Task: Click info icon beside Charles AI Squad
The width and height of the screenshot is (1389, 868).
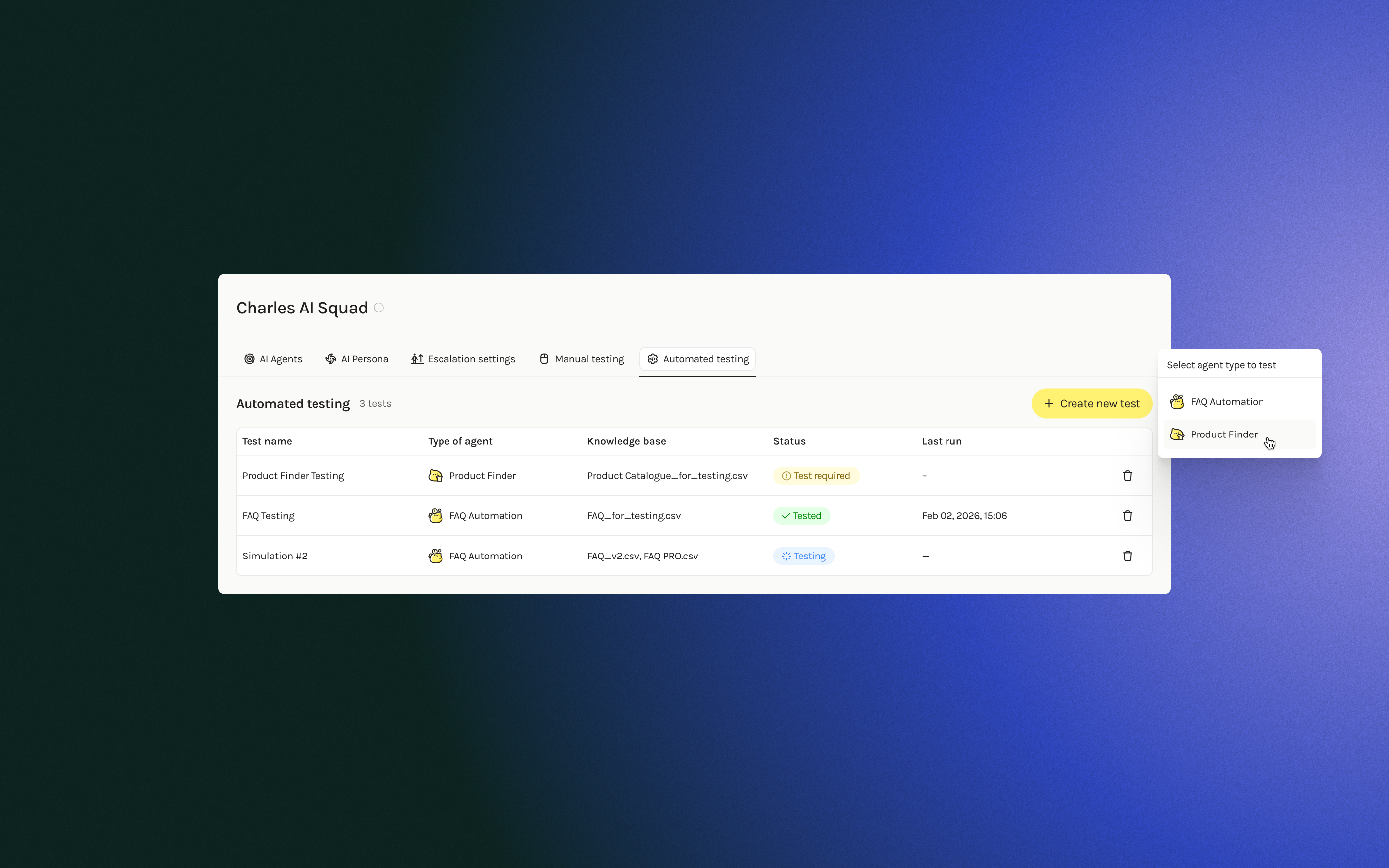Action: point(379,308)
